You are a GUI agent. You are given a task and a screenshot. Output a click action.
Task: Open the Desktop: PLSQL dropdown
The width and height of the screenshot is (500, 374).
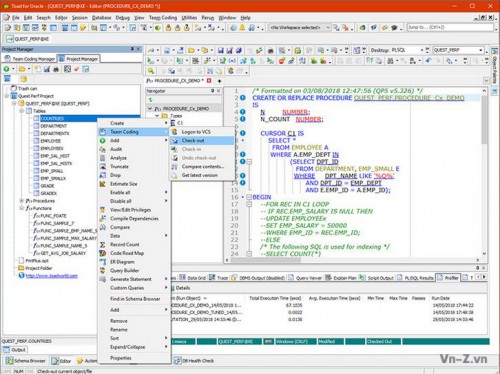(422, 50)
